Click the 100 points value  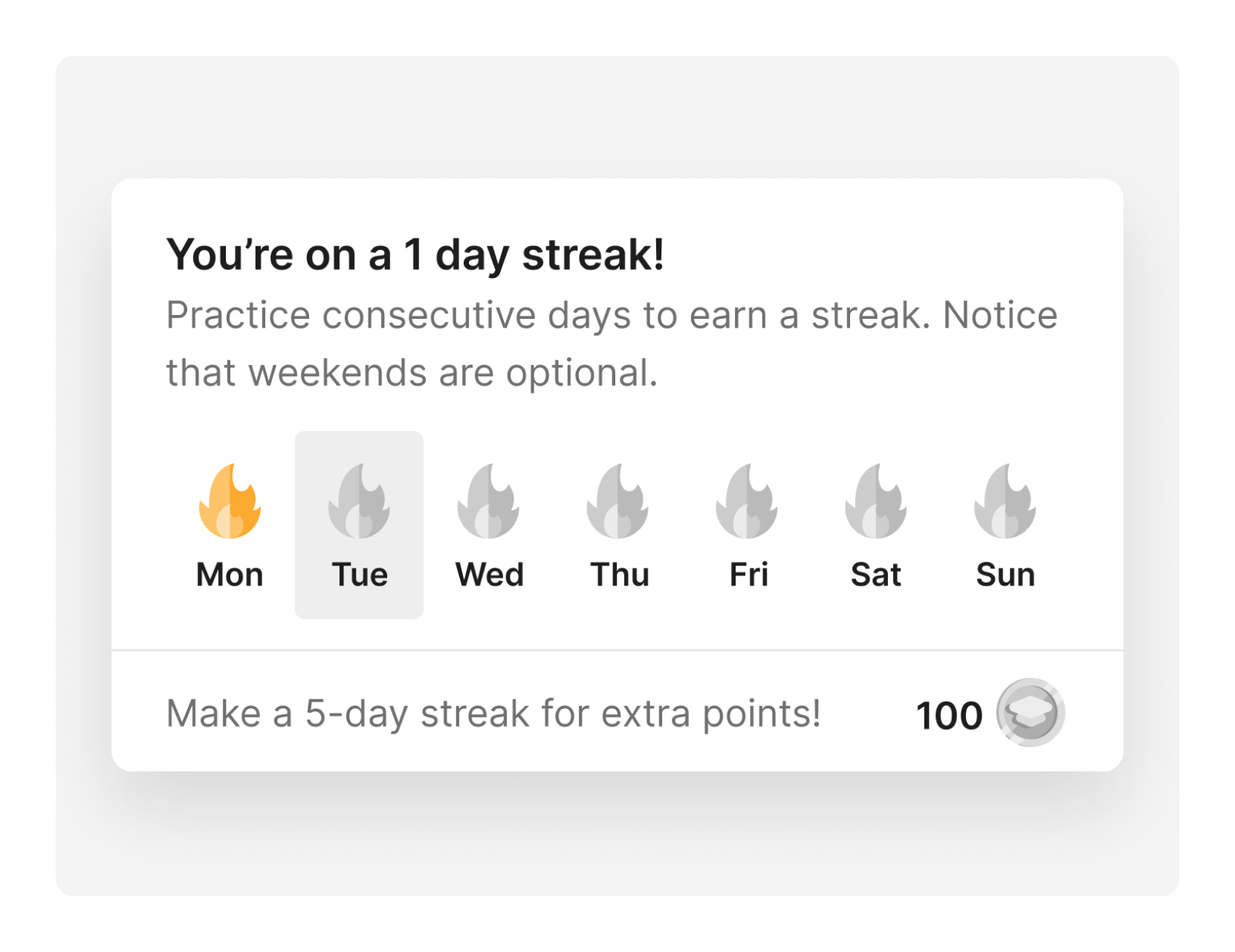[949, 716]
